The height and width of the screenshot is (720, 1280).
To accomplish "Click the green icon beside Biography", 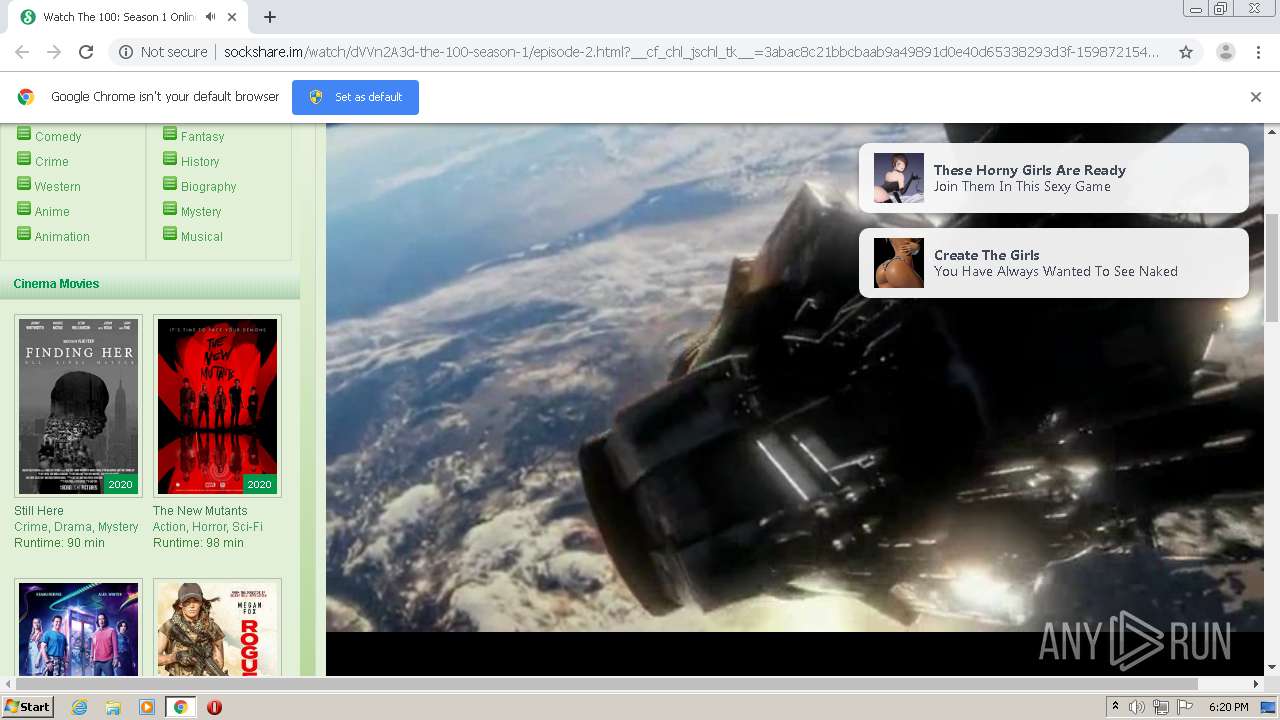I will click(170, 184).
